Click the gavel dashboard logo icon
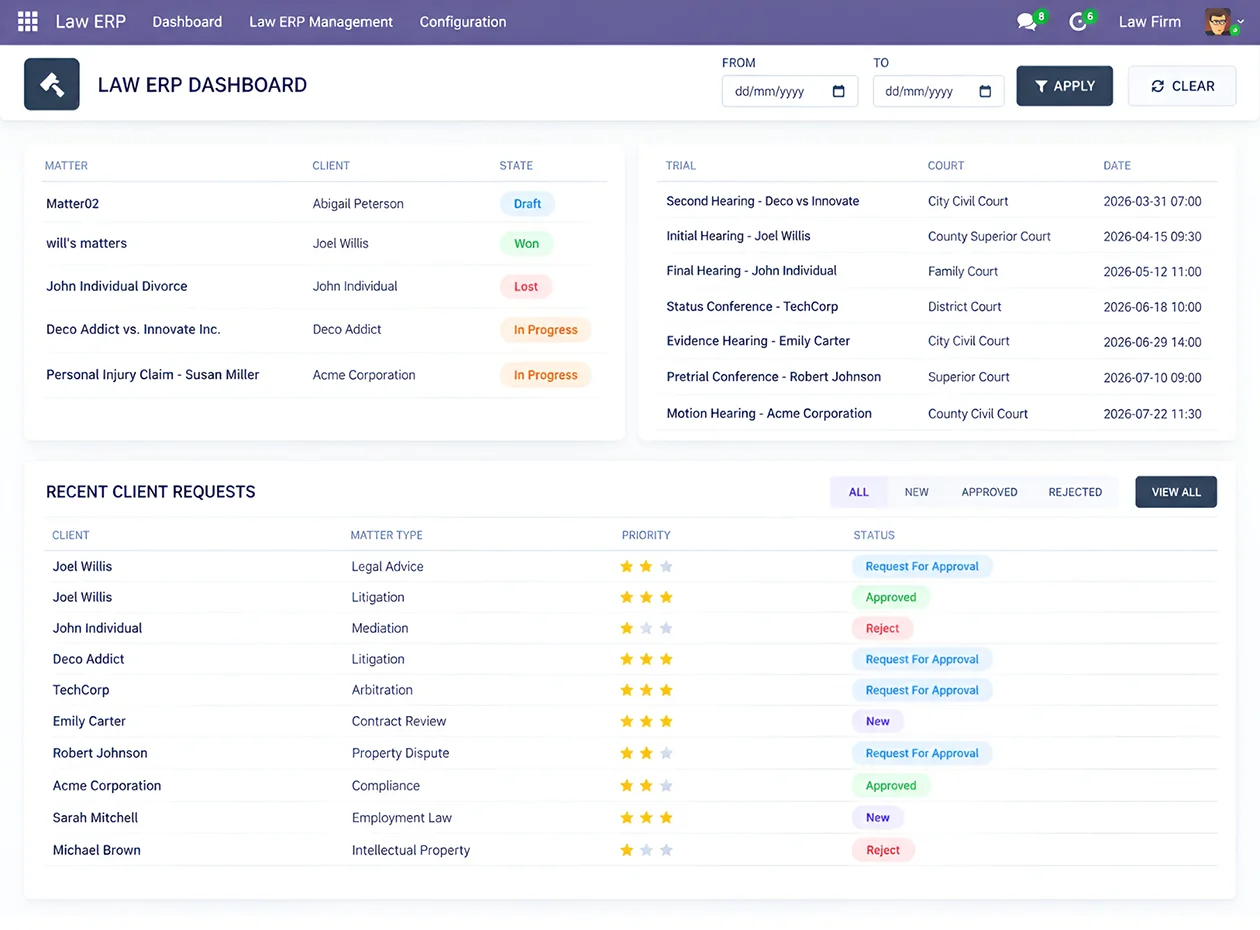1260x930 pixels. pyautogui.click(x=52, y=85)
